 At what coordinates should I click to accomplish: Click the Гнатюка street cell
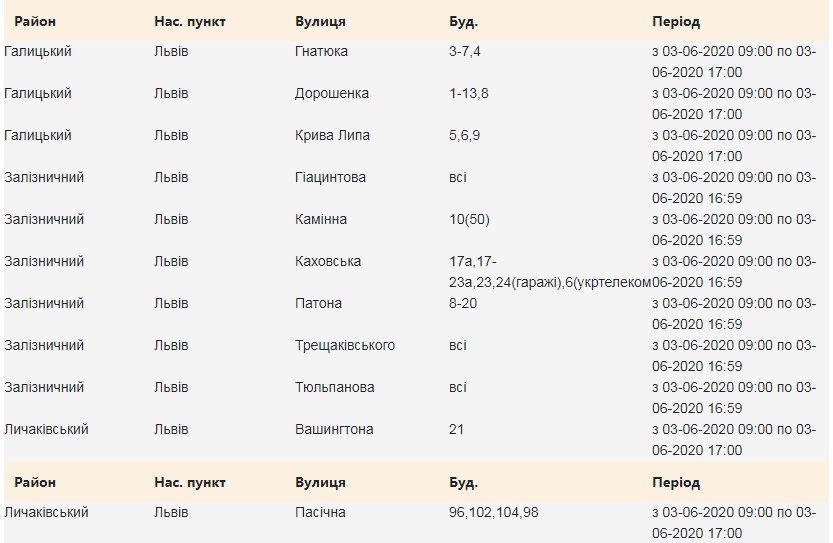(321, 51)
